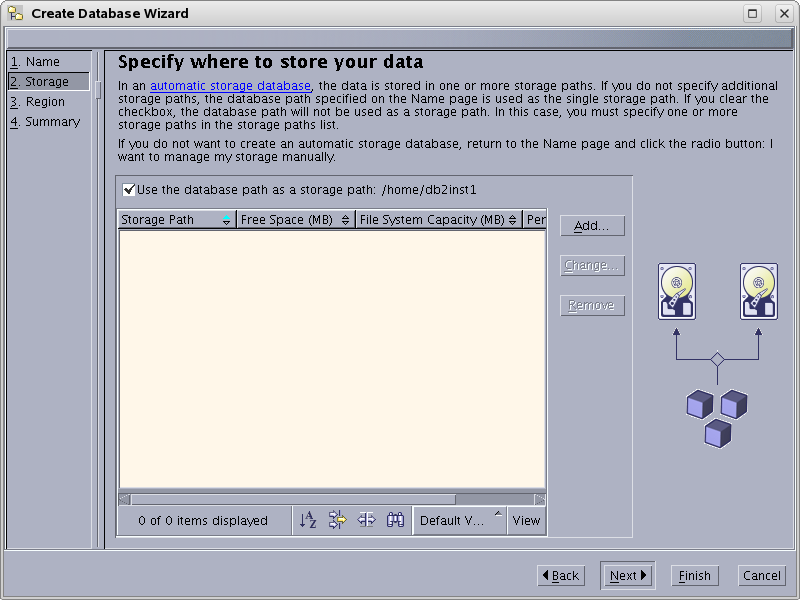
Task: Sort by File System Capacity (MB) arrows
Action: coord(513,220)
